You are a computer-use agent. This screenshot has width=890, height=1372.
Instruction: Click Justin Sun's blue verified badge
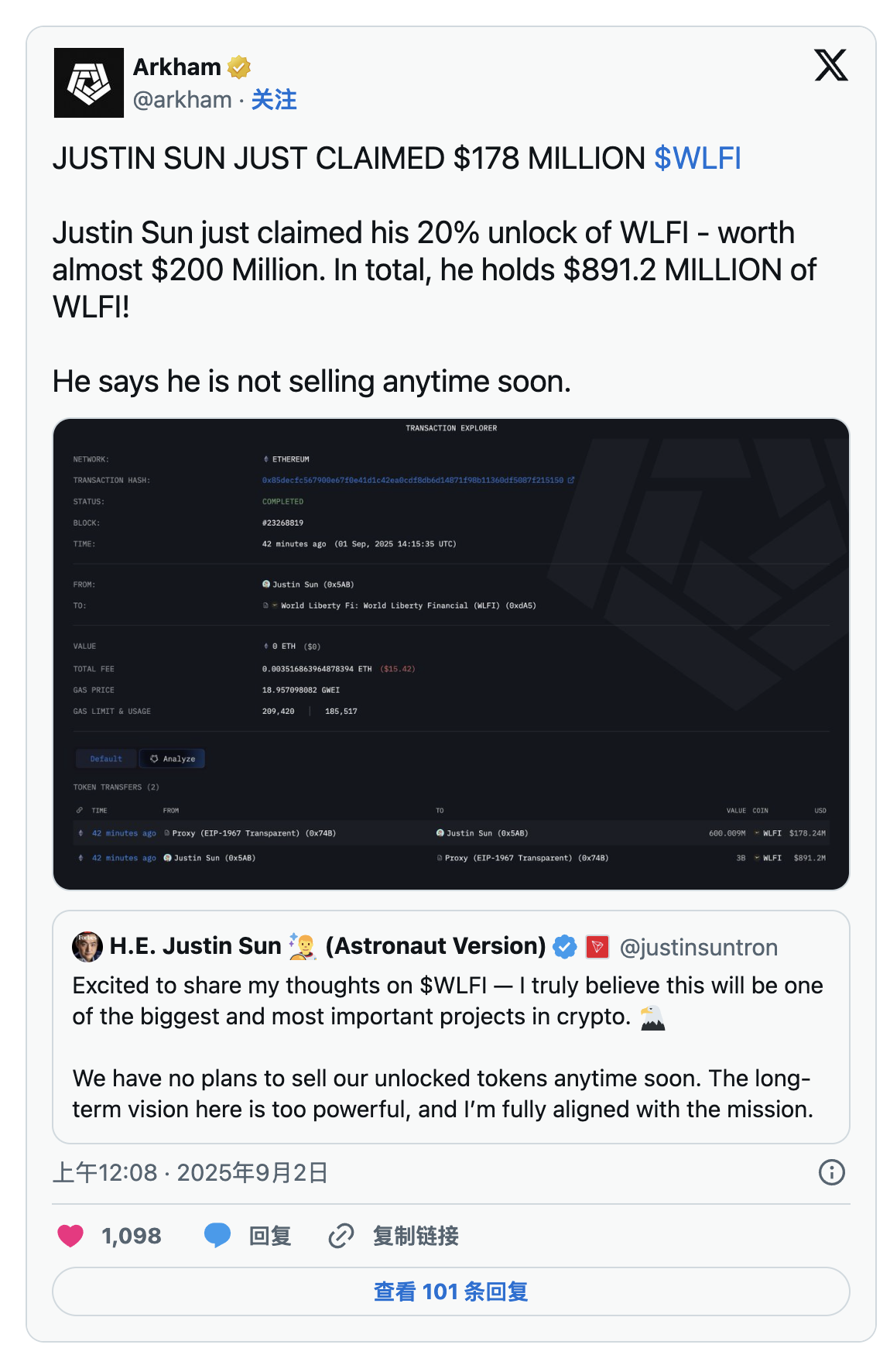565,946
